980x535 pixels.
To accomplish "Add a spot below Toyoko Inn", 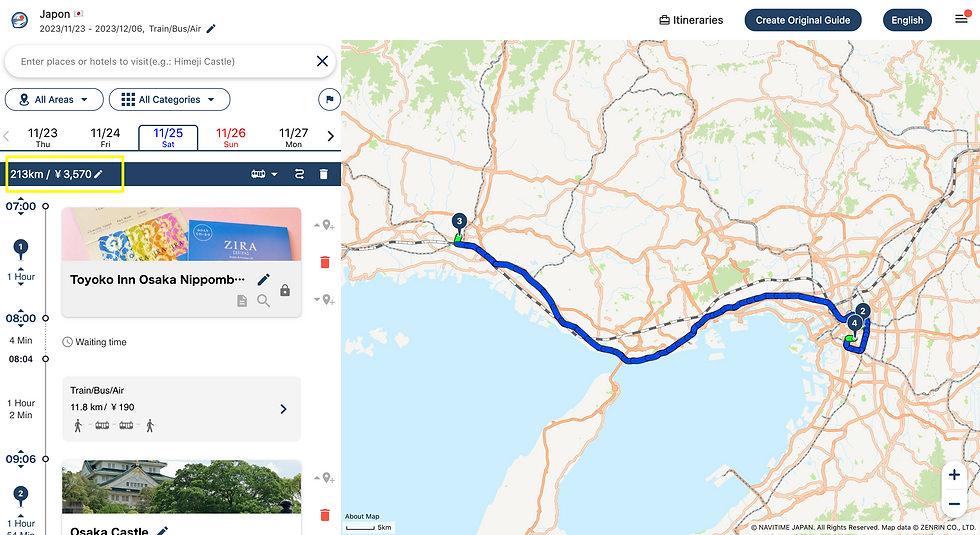I will coord(325,300).
